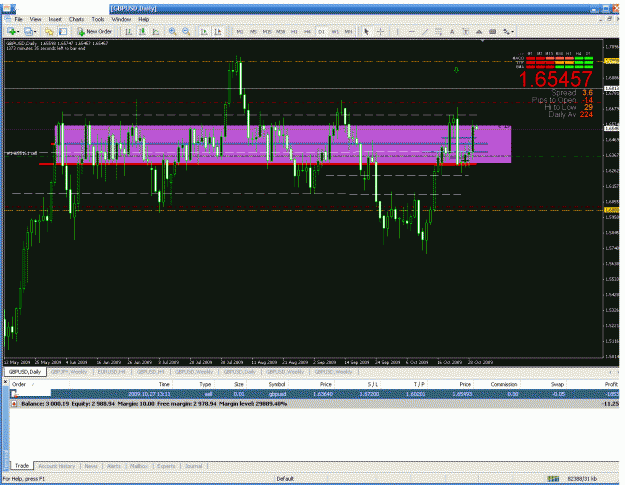
Task: Select the M30 timeframe
Action: 281,31
